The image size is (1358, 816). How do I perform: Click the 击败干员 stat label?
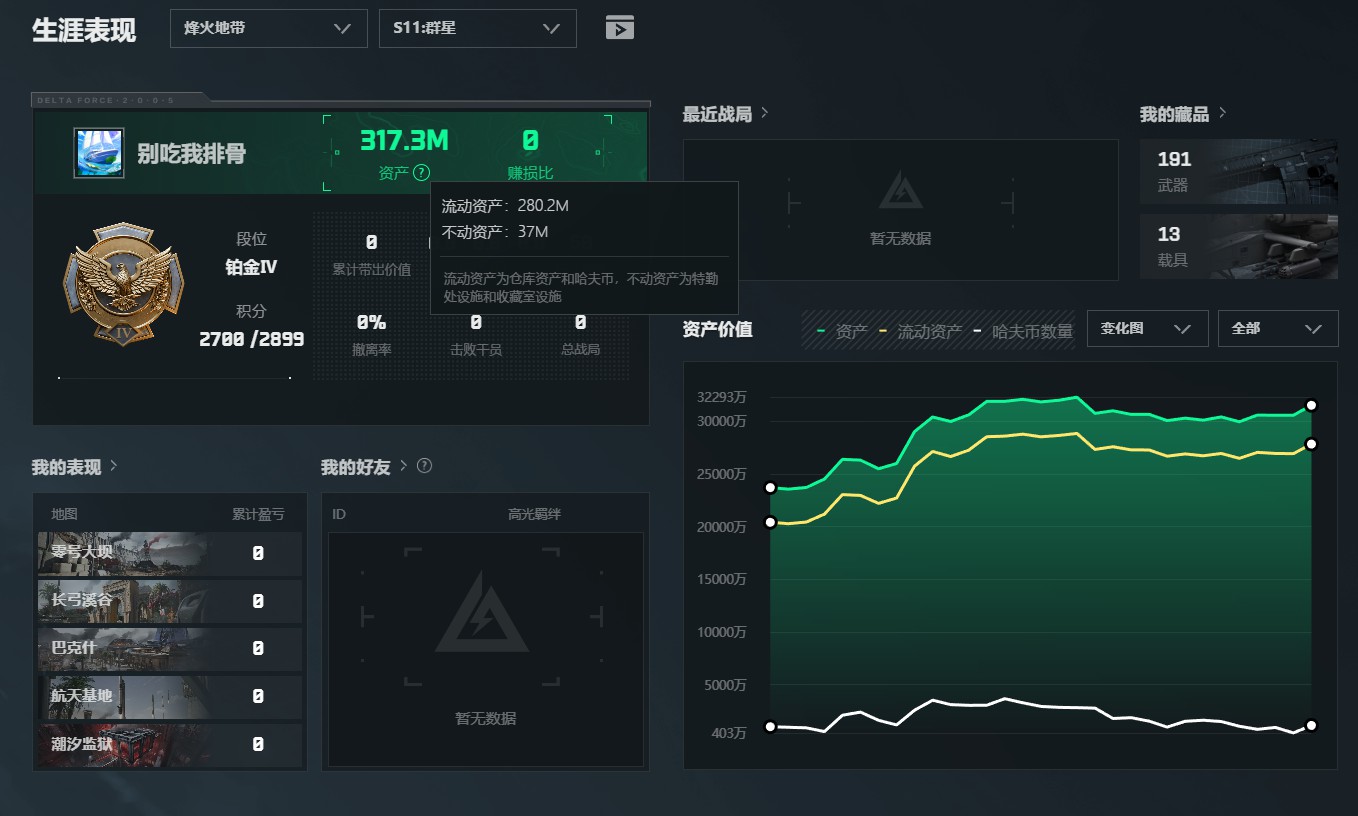click(476, 350)
